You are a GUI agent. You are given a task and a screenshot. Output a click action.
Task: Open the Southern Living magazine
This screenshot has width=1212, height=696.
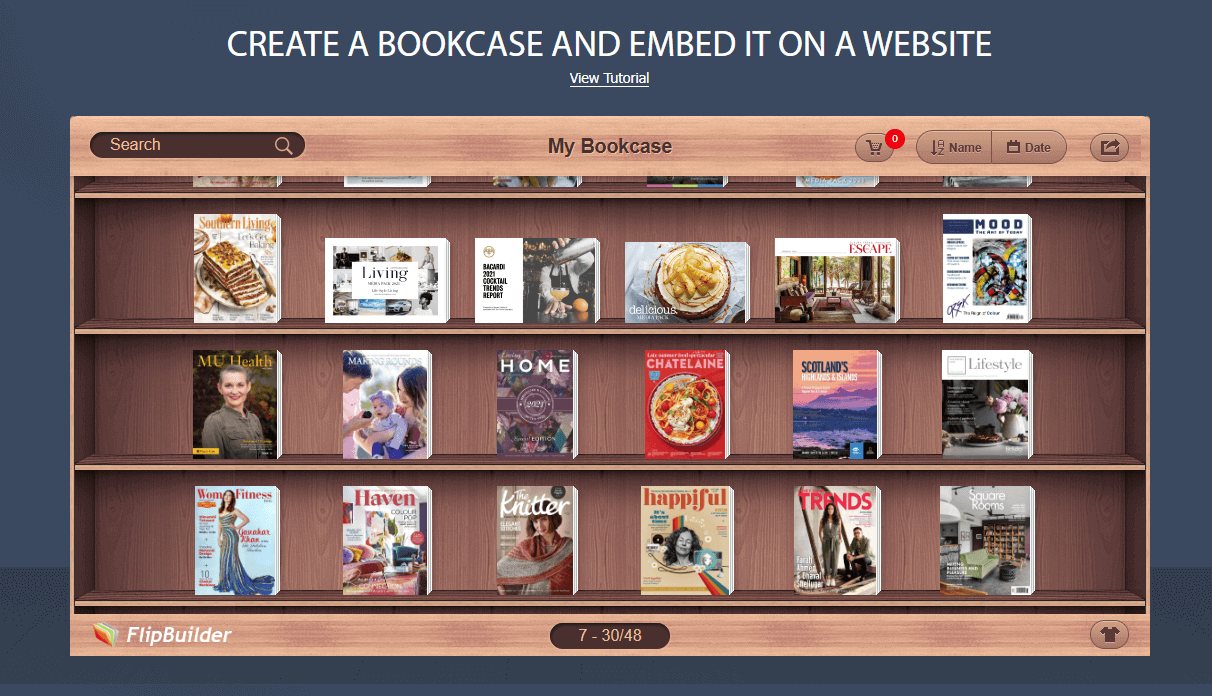point(237,269)
